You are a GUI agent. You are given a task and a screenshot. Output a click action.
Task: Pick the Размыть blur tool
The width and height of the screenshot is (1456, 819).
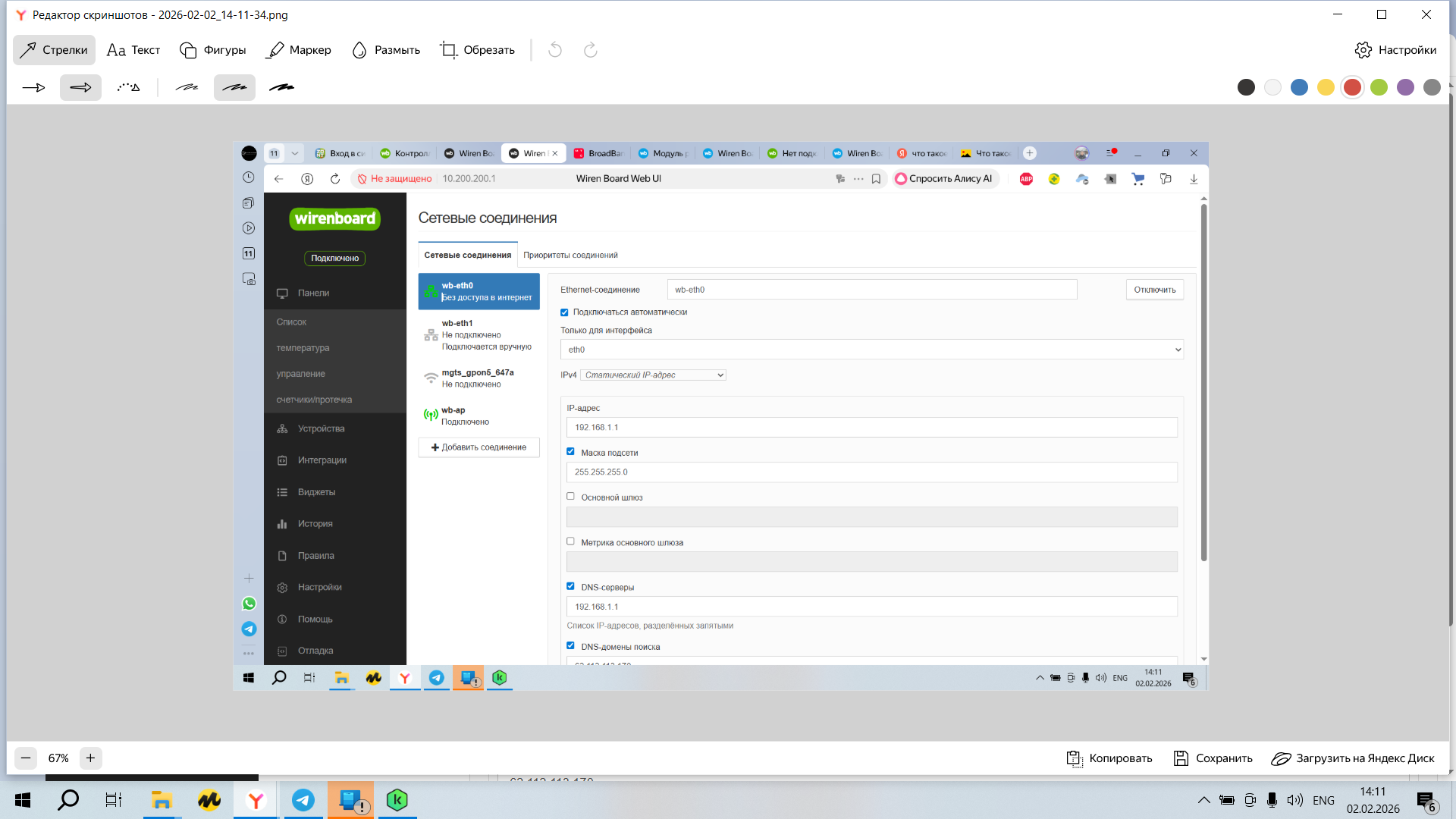(386, 50)
